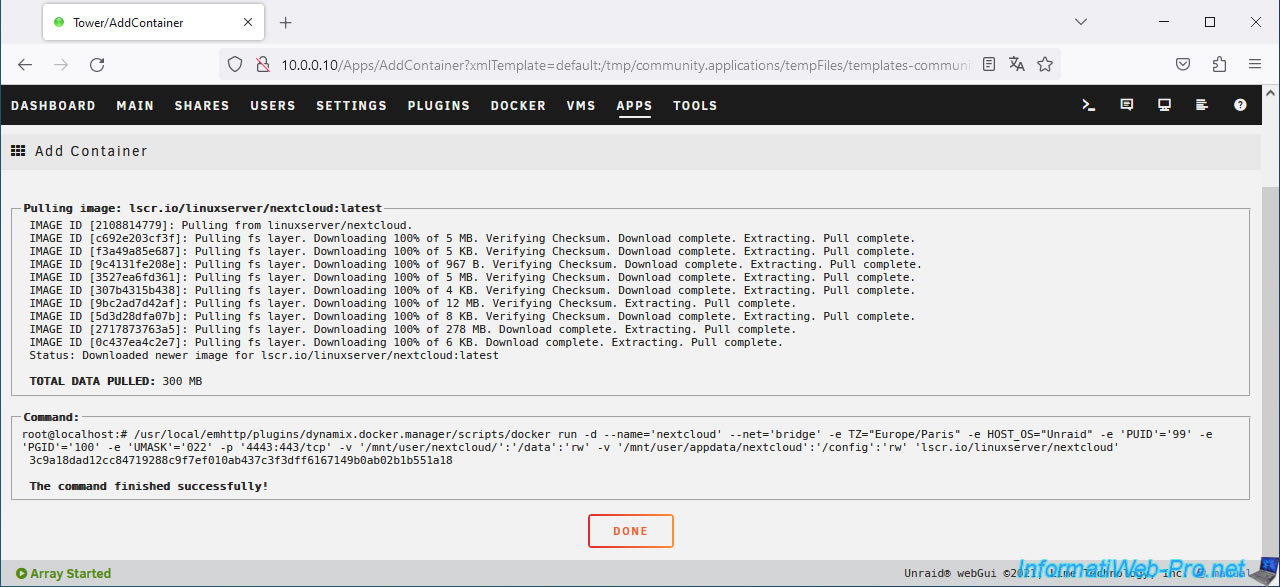This screenshot has height=587, width=1280.
Task: Toggle reader view icon in address bar
Action: pyautogui.click(x=989, y=64)
